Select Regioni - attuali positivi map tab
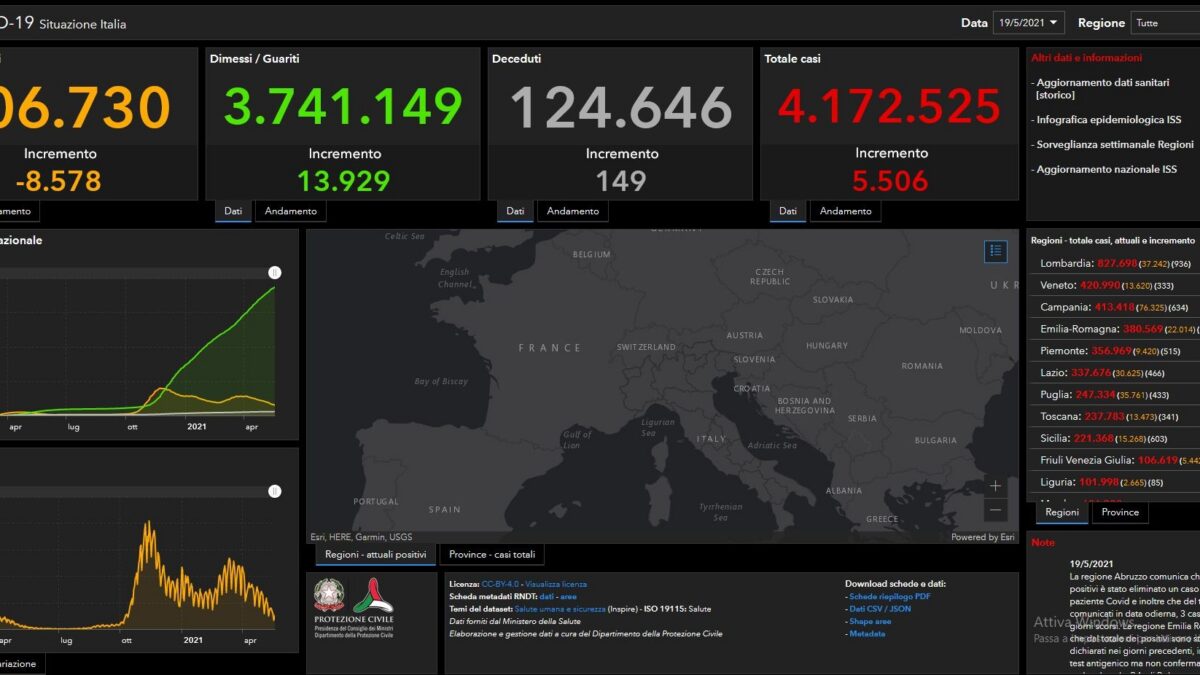Viewport: 1200px width, 675px height. tap(376, 554)
